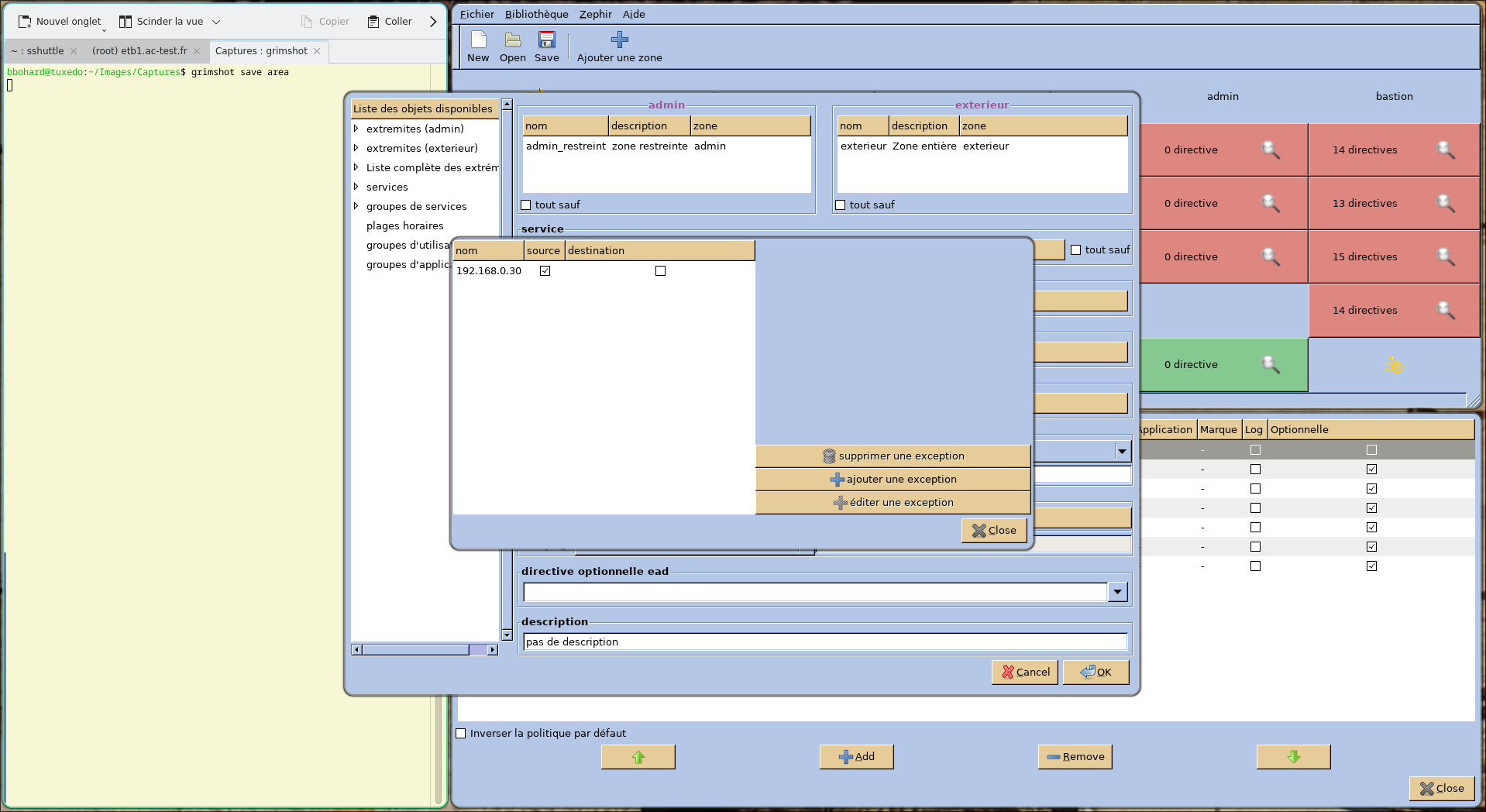Expand the extremites (admin) tree node
Image resolution: width=1486 pixels, height=812 pixels.
pyautogui.click(x=356, y=129)
